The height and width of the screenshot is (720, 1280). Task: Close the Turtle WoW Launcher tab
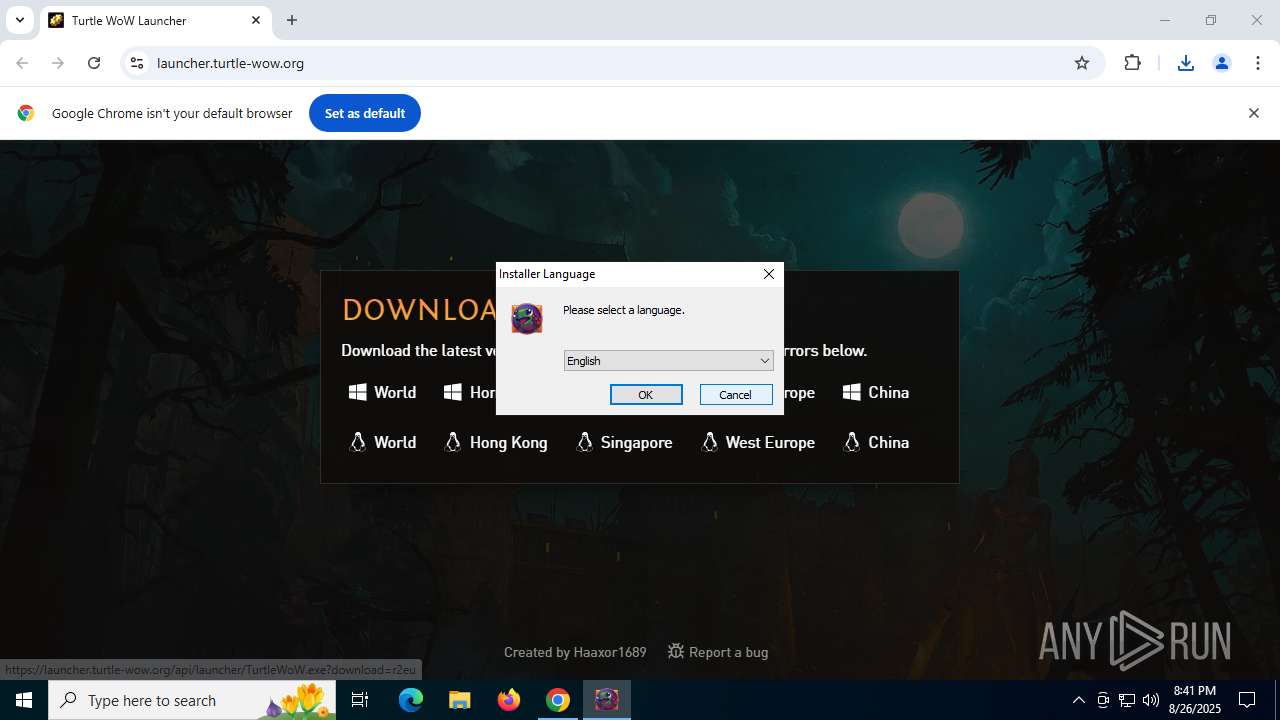[256, 20]
